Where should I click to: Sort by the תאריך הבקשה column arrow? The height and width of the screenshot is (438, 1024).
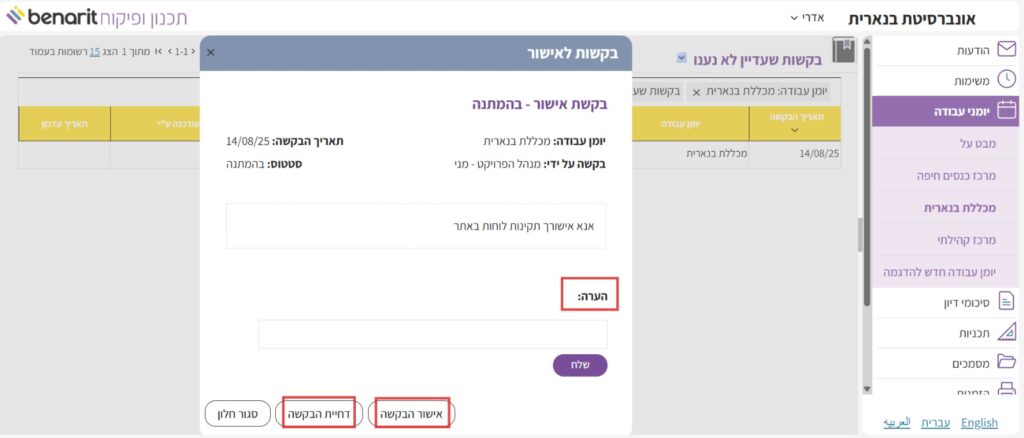click(x=794, y=130)
